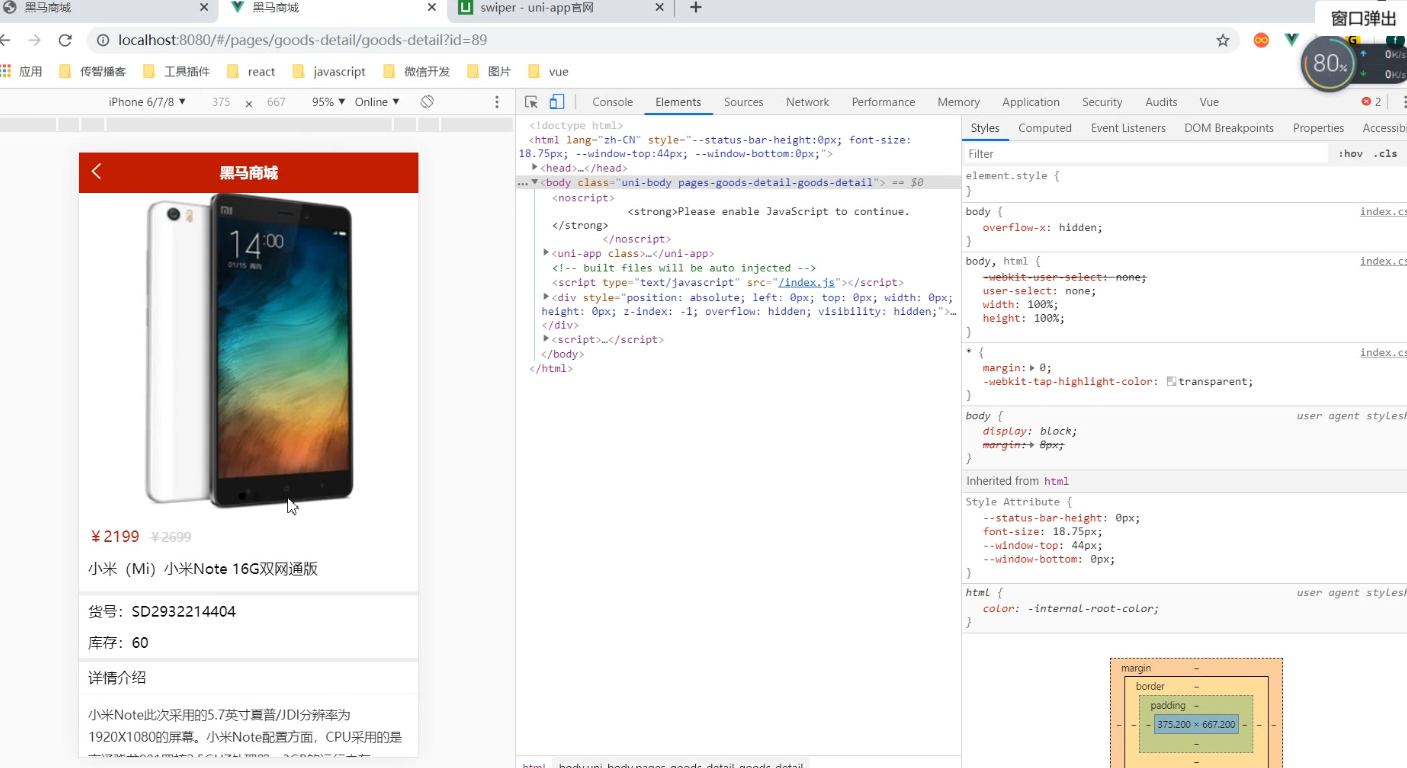This screenshot has width=1407, height=768.
Task: Open the Performance tab
Action: click(x=883, y=102)
